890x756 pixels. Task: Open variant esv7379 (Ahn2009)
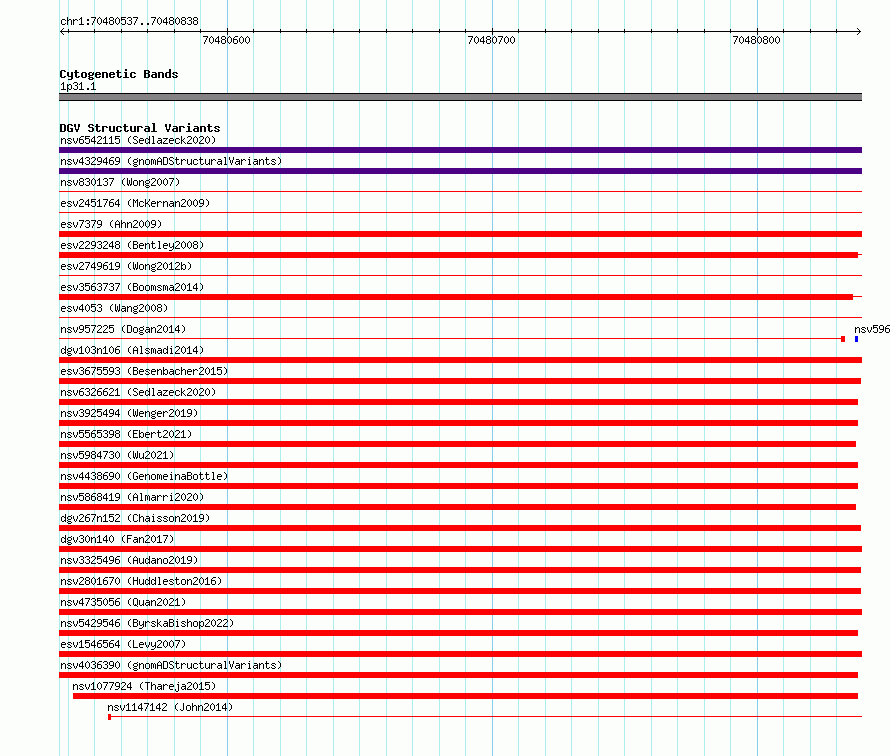pos(111,224)
